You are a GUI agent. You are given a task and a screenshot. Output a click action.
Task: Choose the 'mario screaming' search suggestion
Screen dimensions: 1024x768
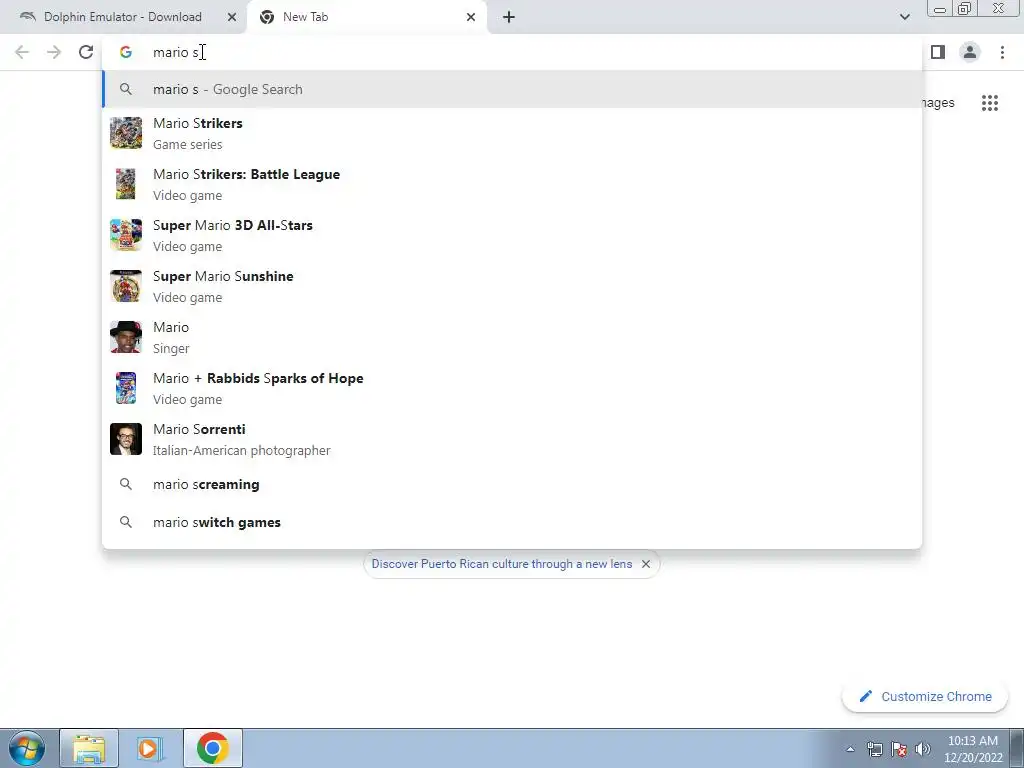click(512, 485)
